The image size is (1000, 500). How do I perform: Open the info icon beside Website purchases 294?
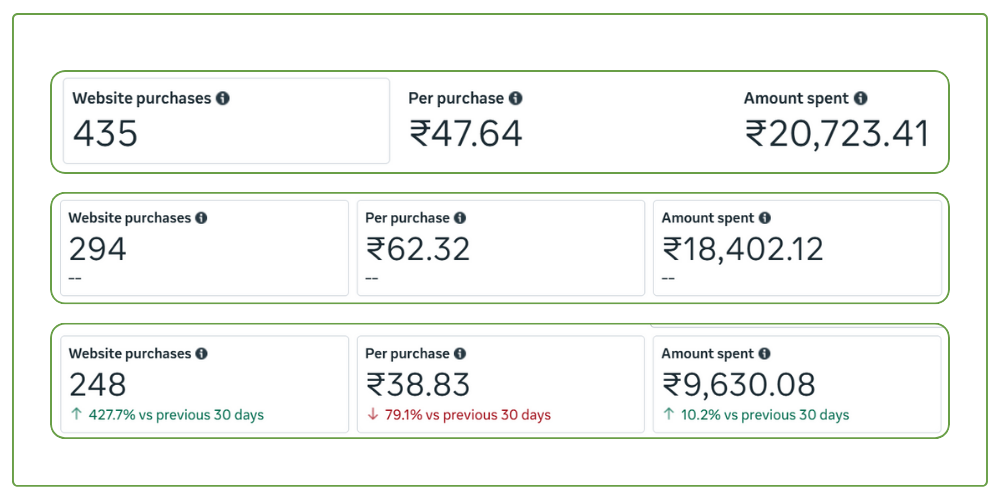tap(201, 218)
